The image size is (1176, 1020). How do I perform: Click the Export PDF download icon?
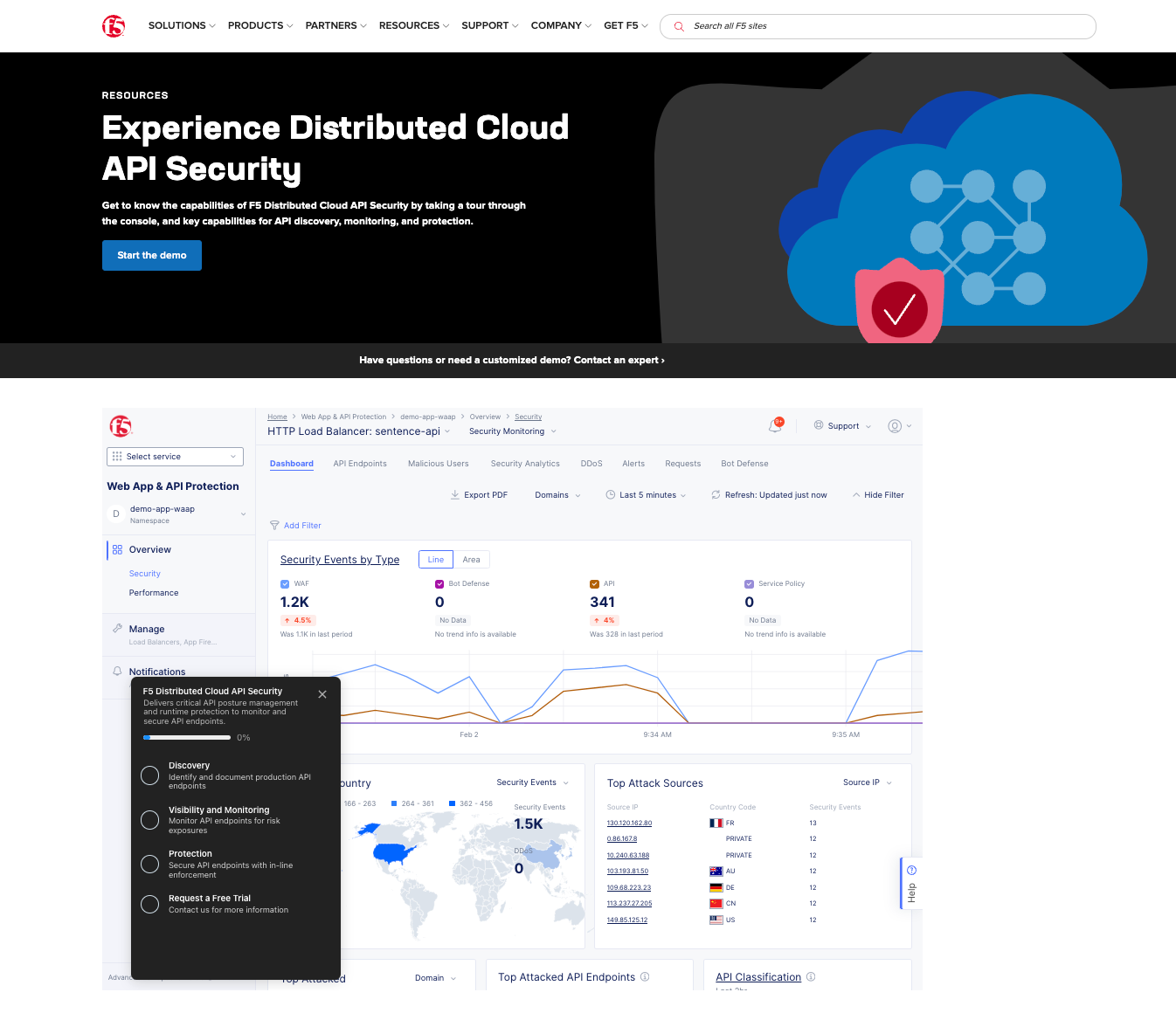(455, 494)
